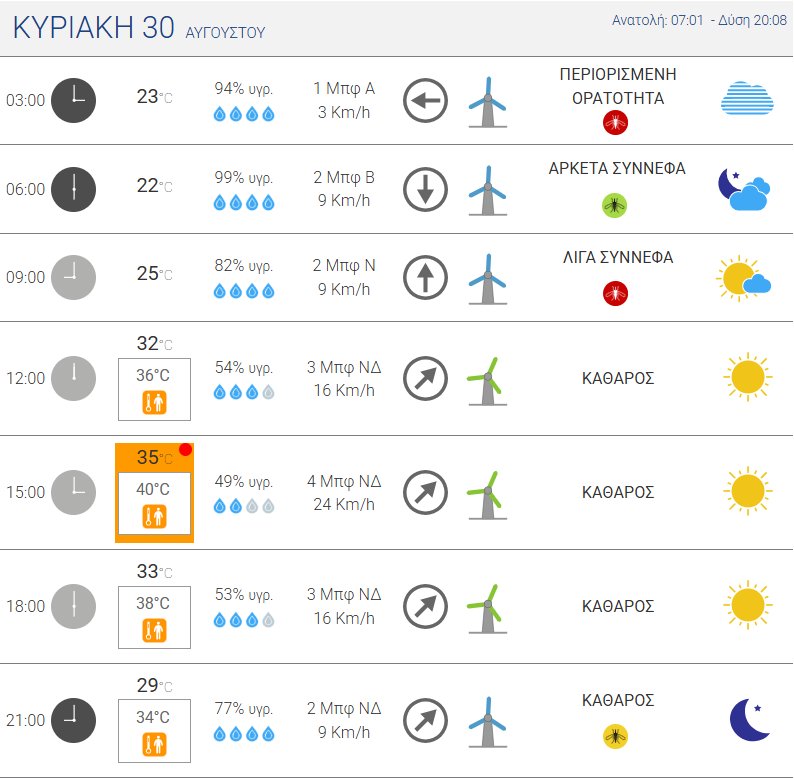Screen dimensions: 794x778
Task: Click the ΚΥΡΙΑΚΗ 30 date header
Action: click(94, 27)
